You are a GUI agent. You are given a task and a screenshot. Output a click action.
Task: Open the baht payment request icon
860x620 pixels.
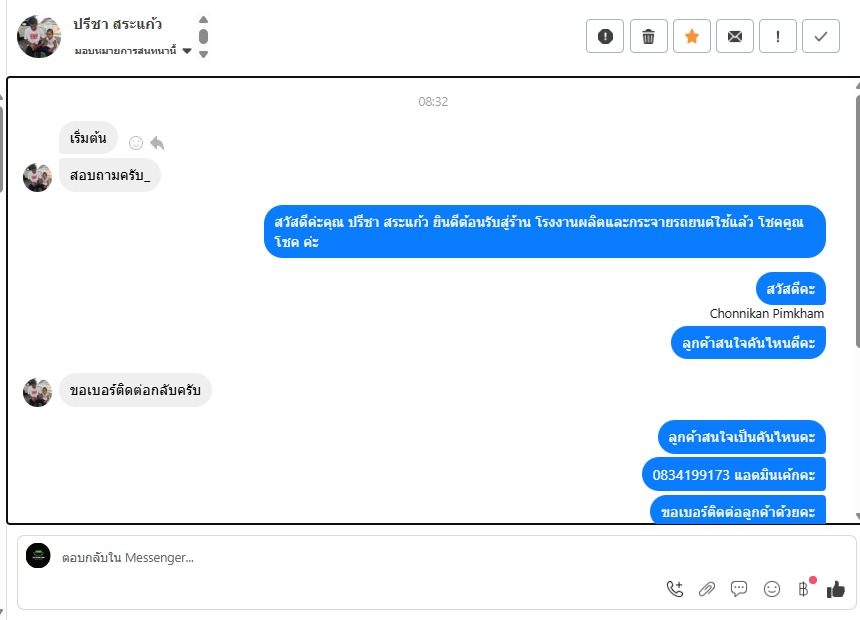[x=804, y=589]
